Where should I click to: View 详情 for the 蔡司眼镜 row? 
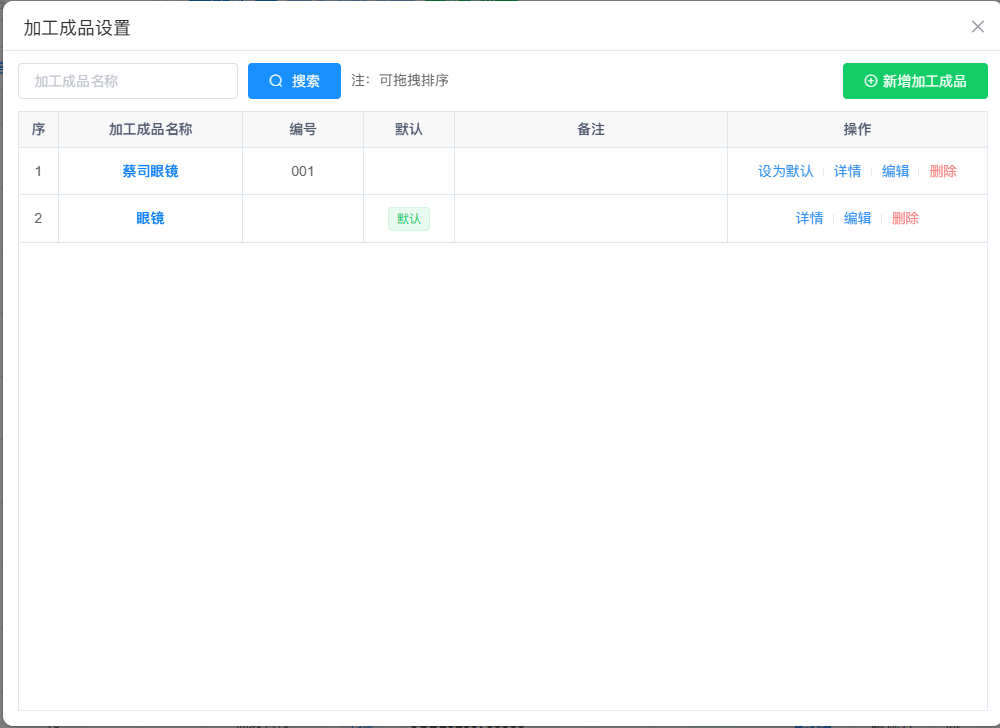click(x=847, y=171)
